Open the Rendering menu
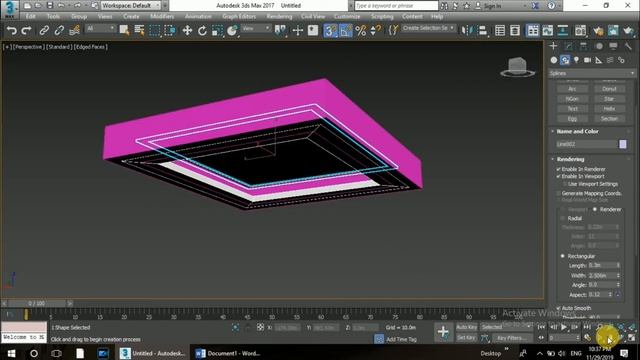 [279, 17]
